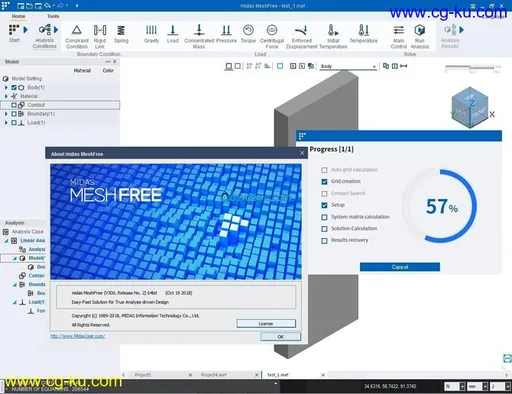The width and height of the screenshot is (512, 394).
Task: Toggle the Solution Calculation checkbox
Action: (x=324, y=229)
